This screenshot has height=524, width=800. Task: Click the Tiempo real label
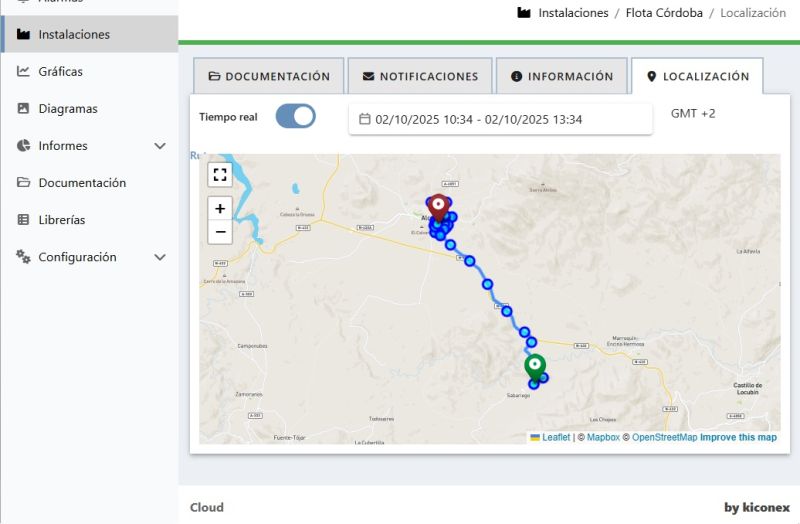[x=228, y=117]
